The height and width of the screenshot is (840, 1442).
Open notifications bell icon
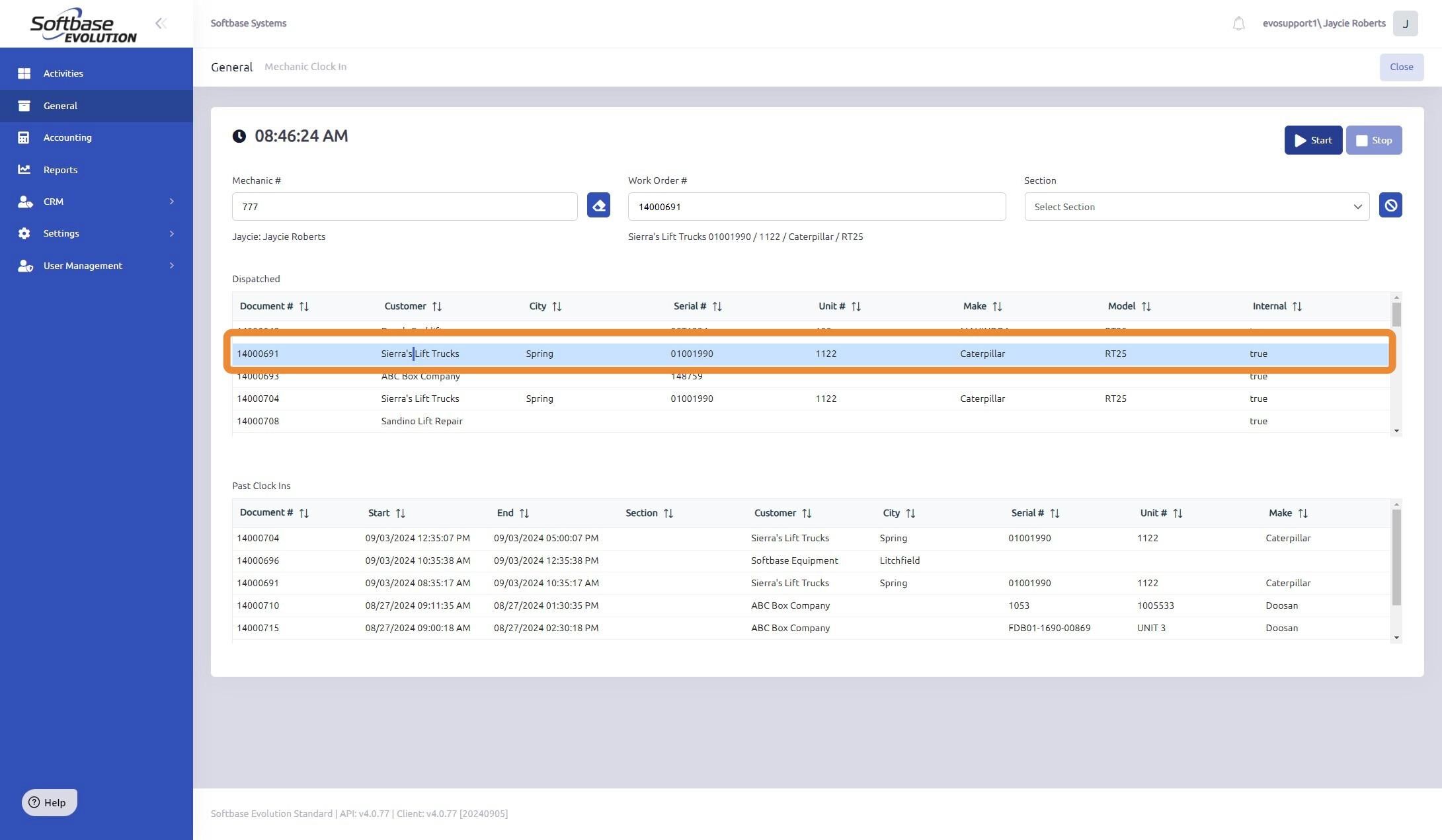click(x=1238, y=24)
